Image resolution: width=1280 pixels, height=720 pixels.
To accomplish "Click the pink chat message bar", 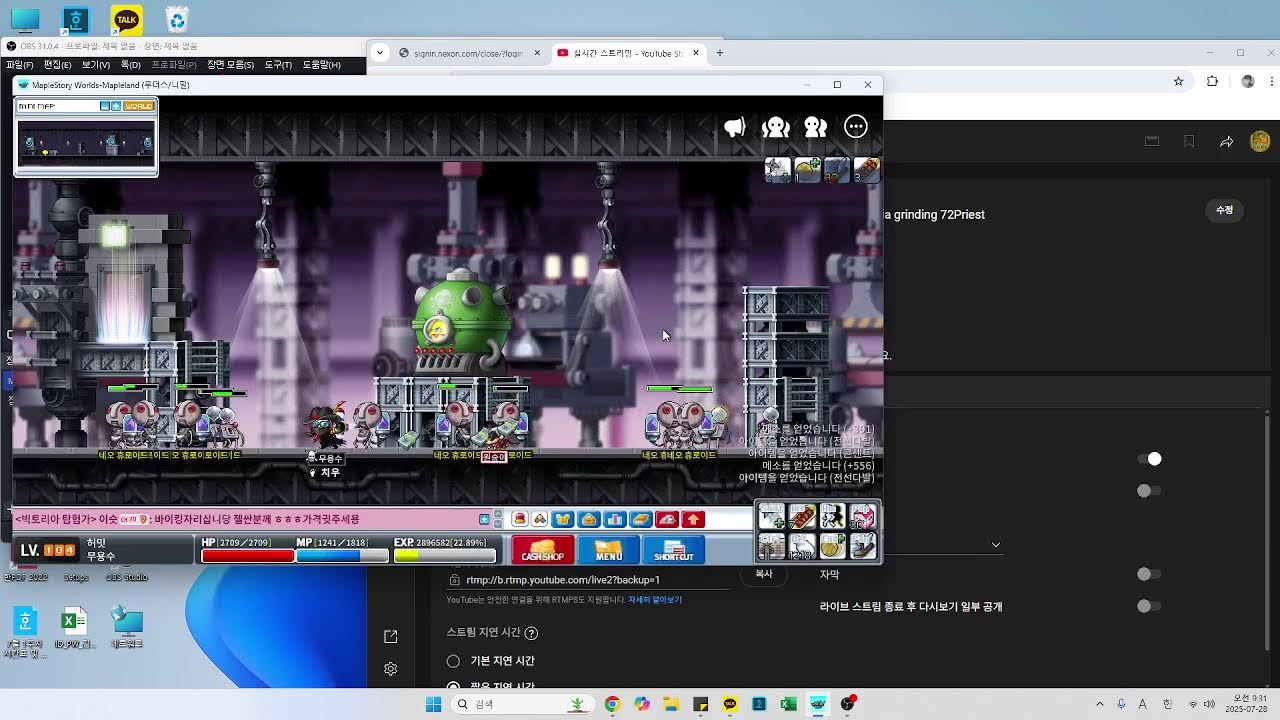I will pyautogui.click(x=245, y=519).
